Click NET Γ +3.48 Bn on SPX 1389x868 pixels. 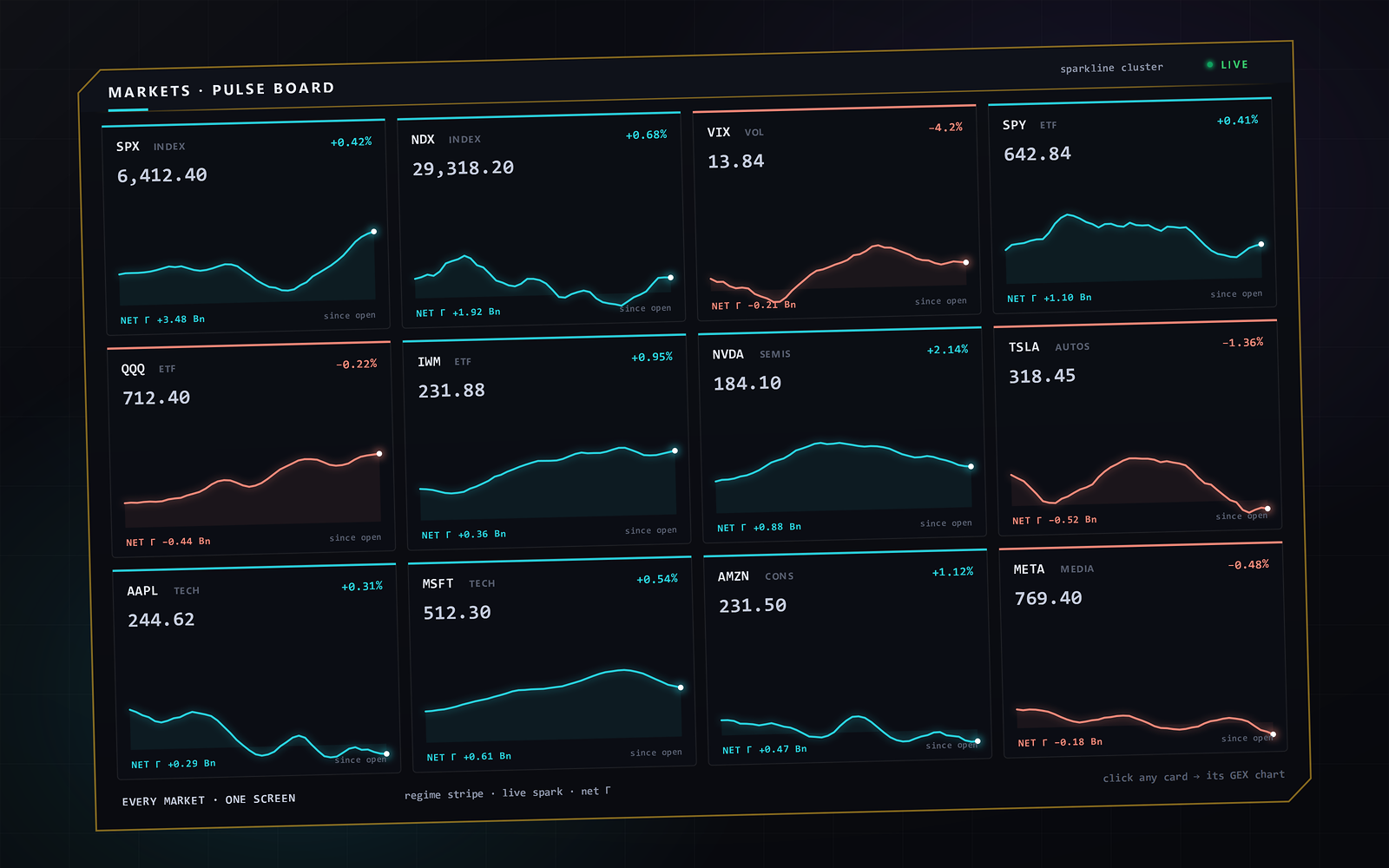(x=162, y=319)
